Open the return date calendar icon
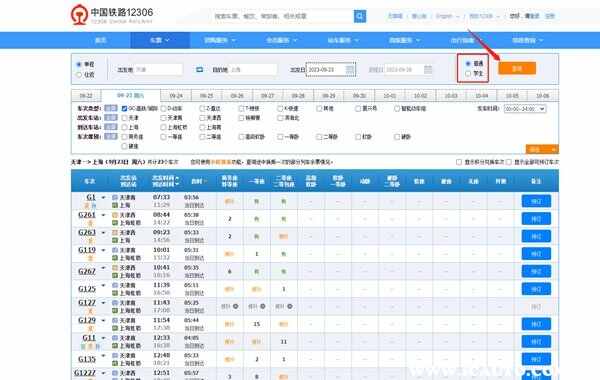This screenshot has width=600, height=380. coord(428,70)
